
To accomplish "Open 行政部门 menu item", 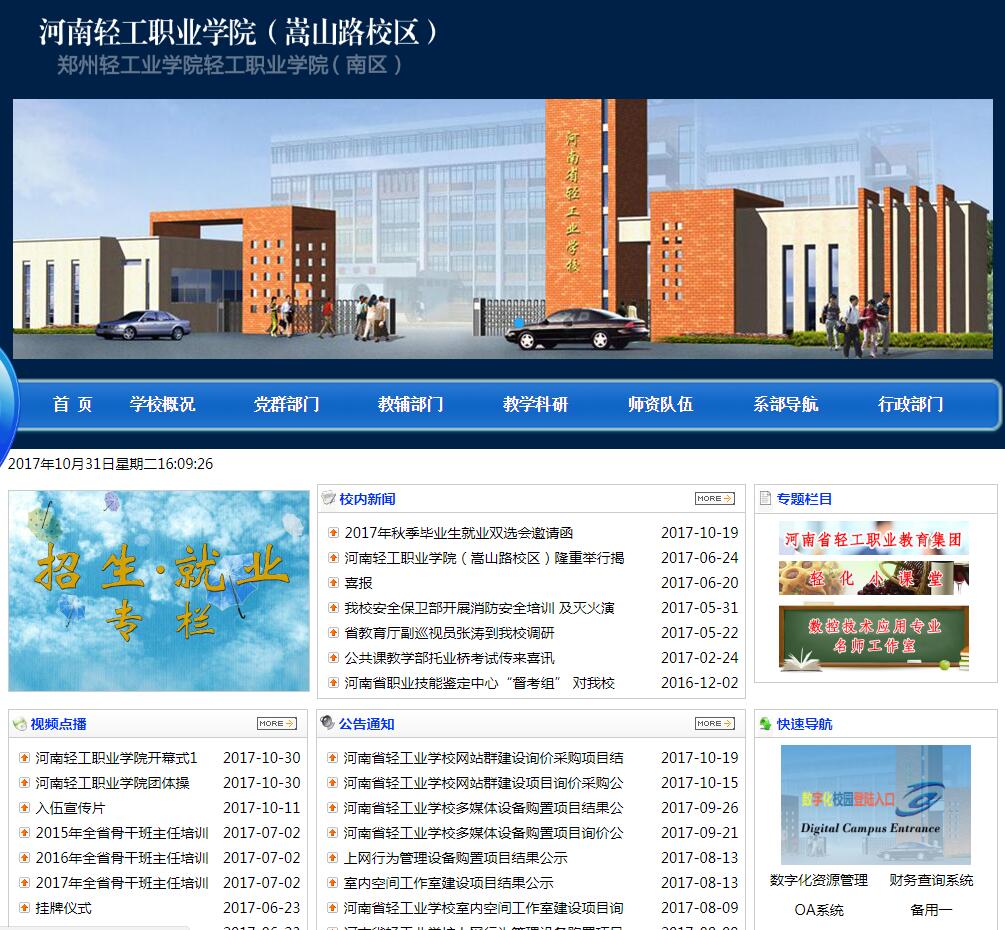I will [910, 404].
